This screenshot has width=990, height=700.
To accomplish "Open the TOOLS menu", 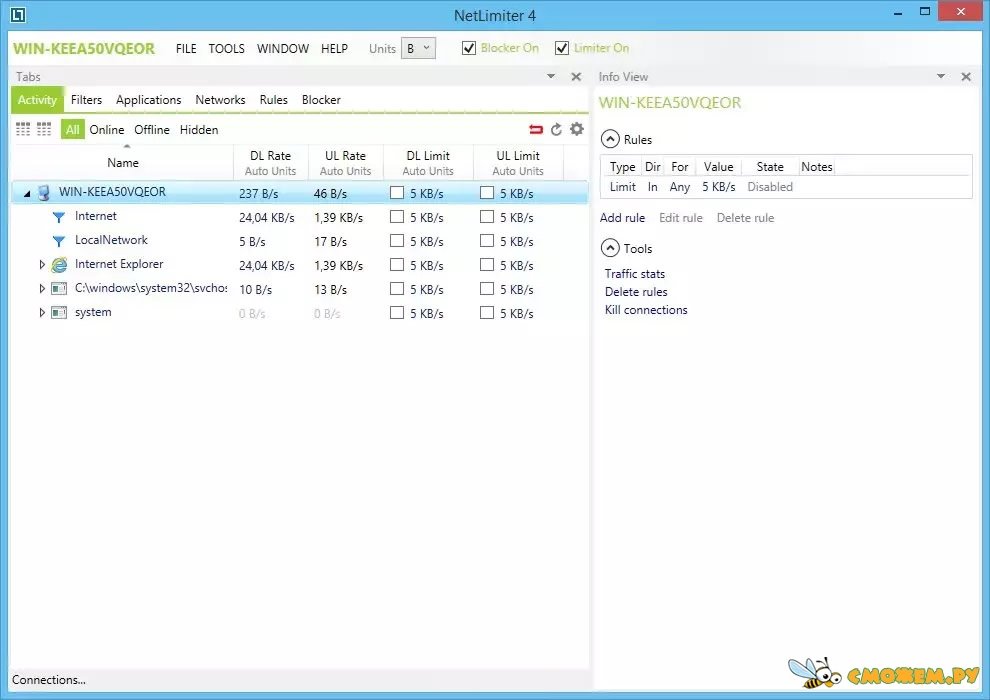I will (226, 48).
